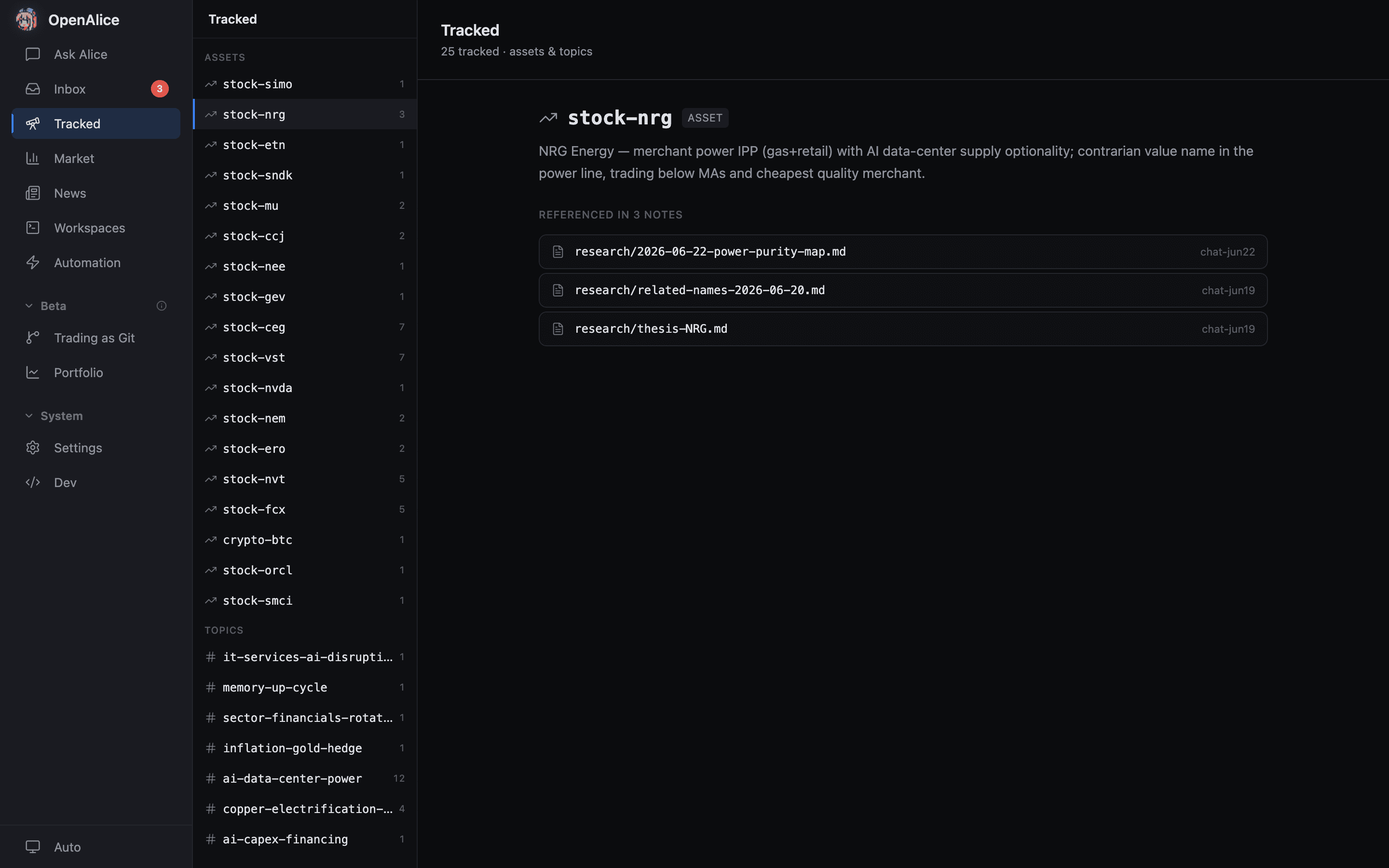Open Ask Alice chat icon

pyautogui.click(x=33, y=54)
